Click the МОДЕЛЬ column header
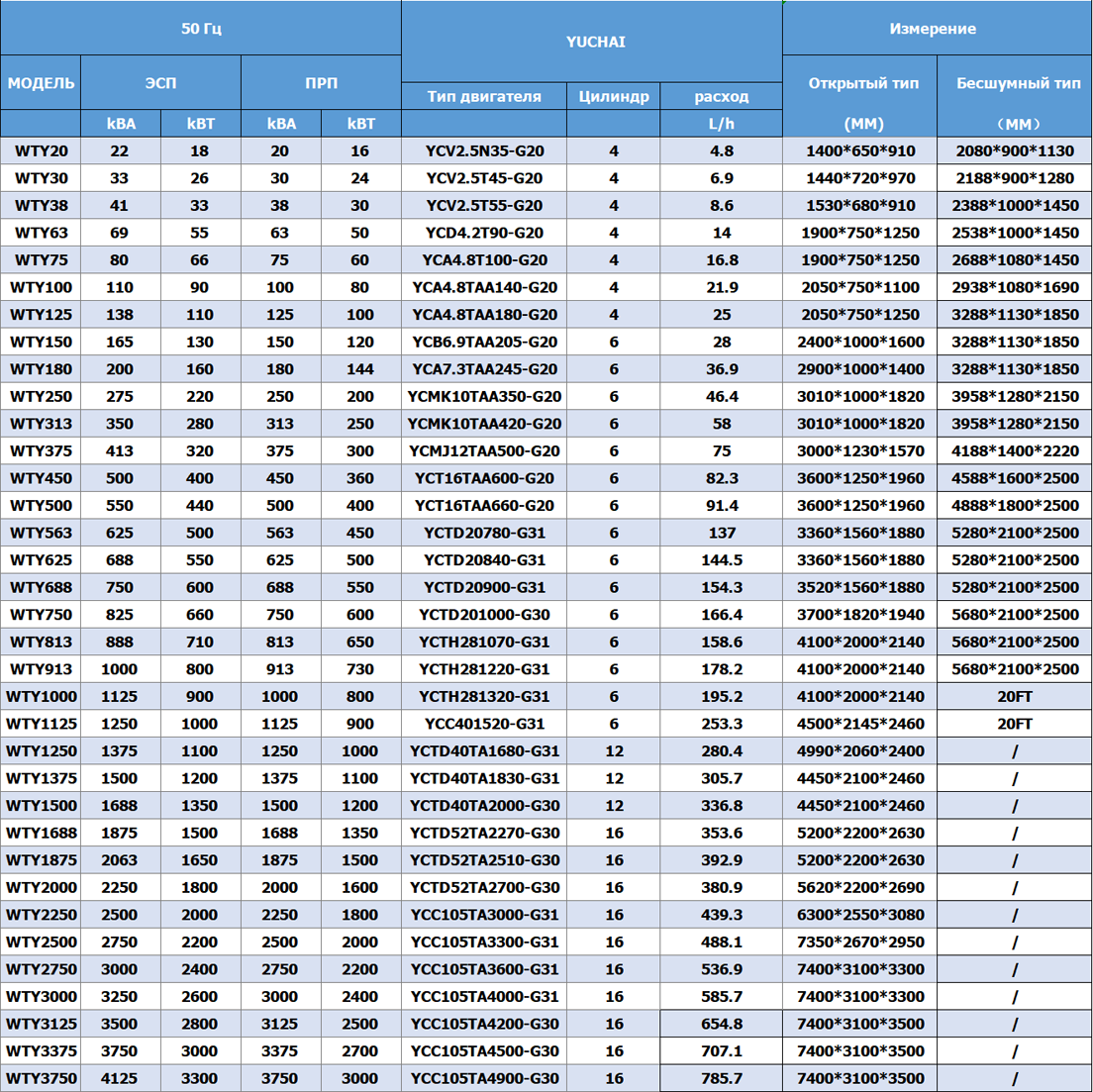This screenshot has height=1092, width=1093. tap(42, 83)
